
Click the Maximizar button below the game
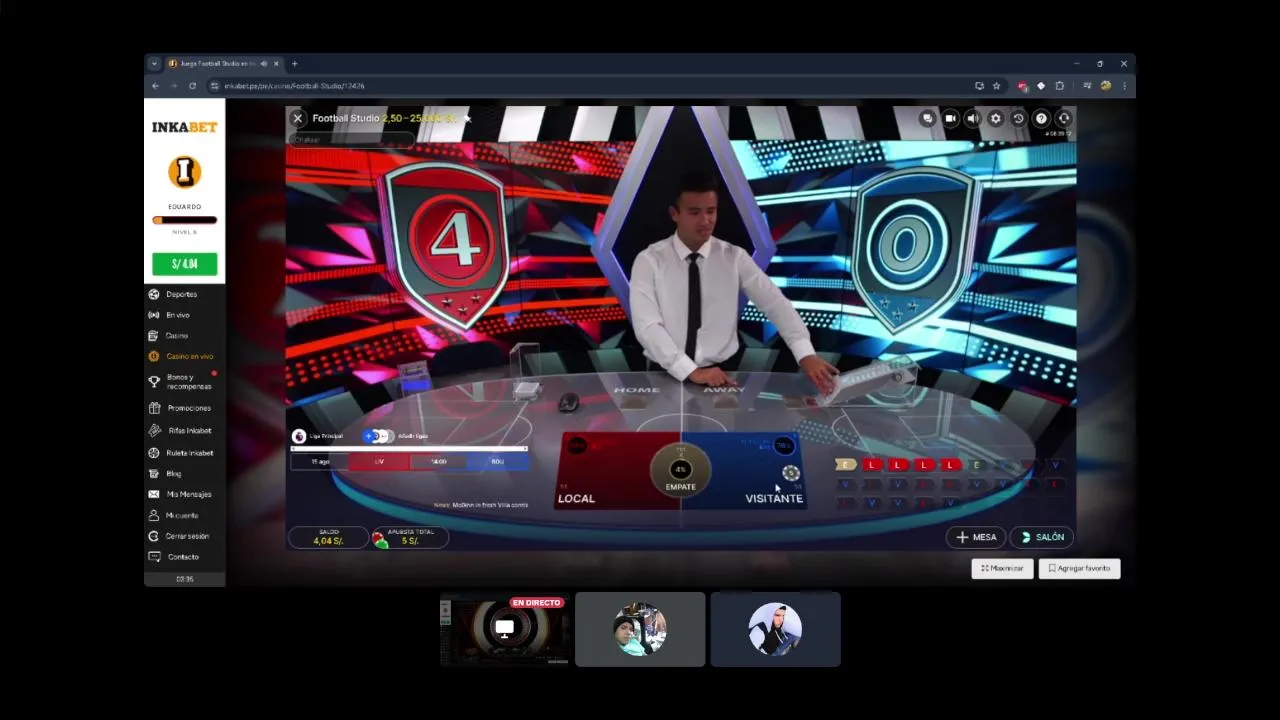coord(1002,568)
